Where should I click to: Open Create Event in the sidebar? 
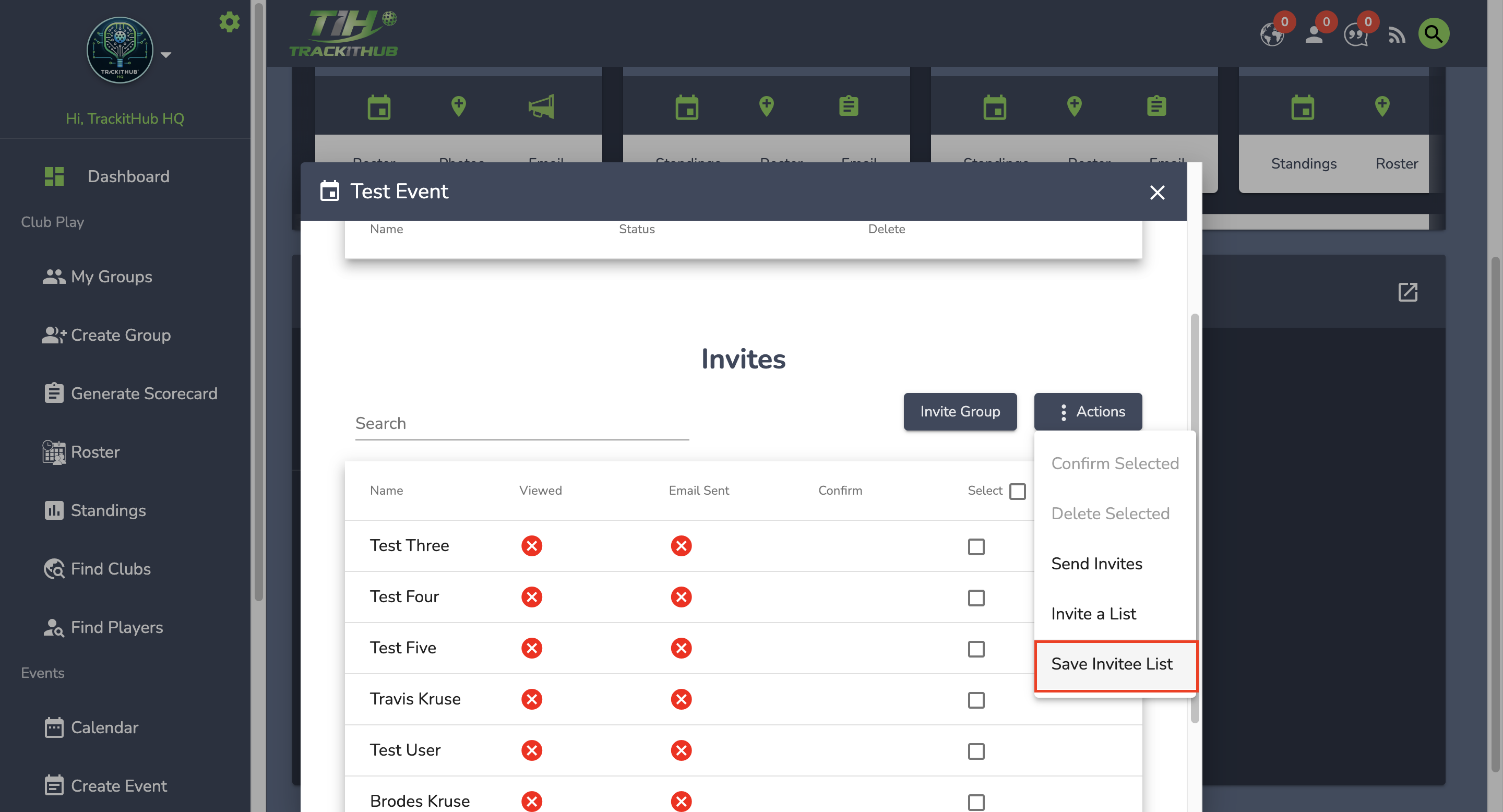tap(118, 786)
